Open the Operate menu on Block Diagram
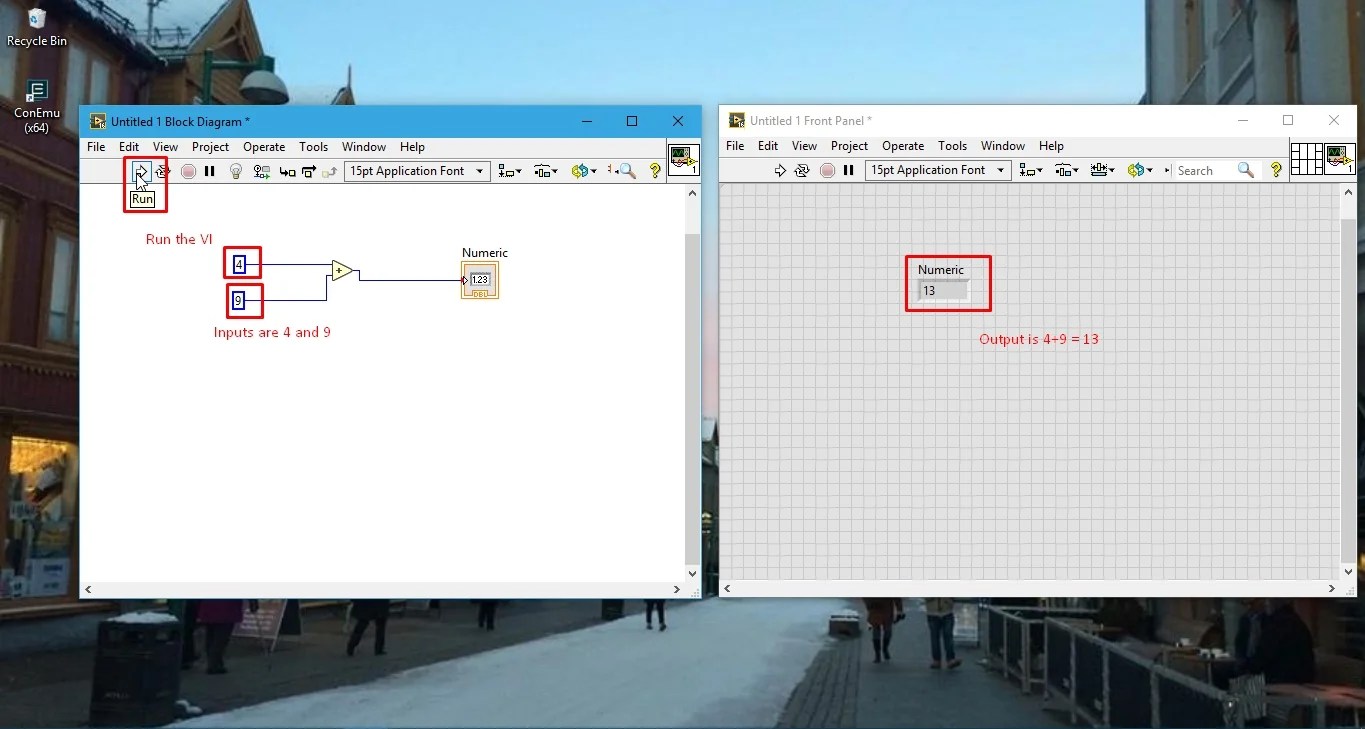This screenshot has width=1365, height=729. pyautogui.click(x=263, y=147)
